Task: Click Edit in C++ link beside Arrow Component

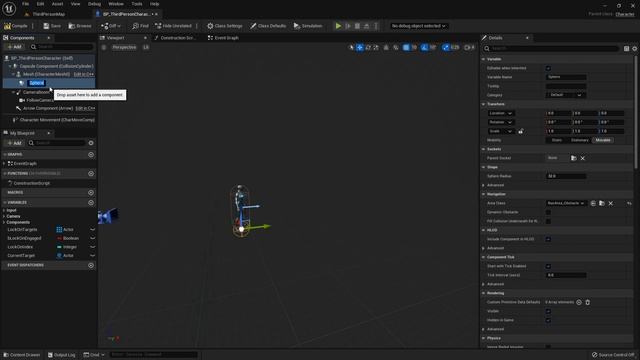Action: (x=85, y=108)
